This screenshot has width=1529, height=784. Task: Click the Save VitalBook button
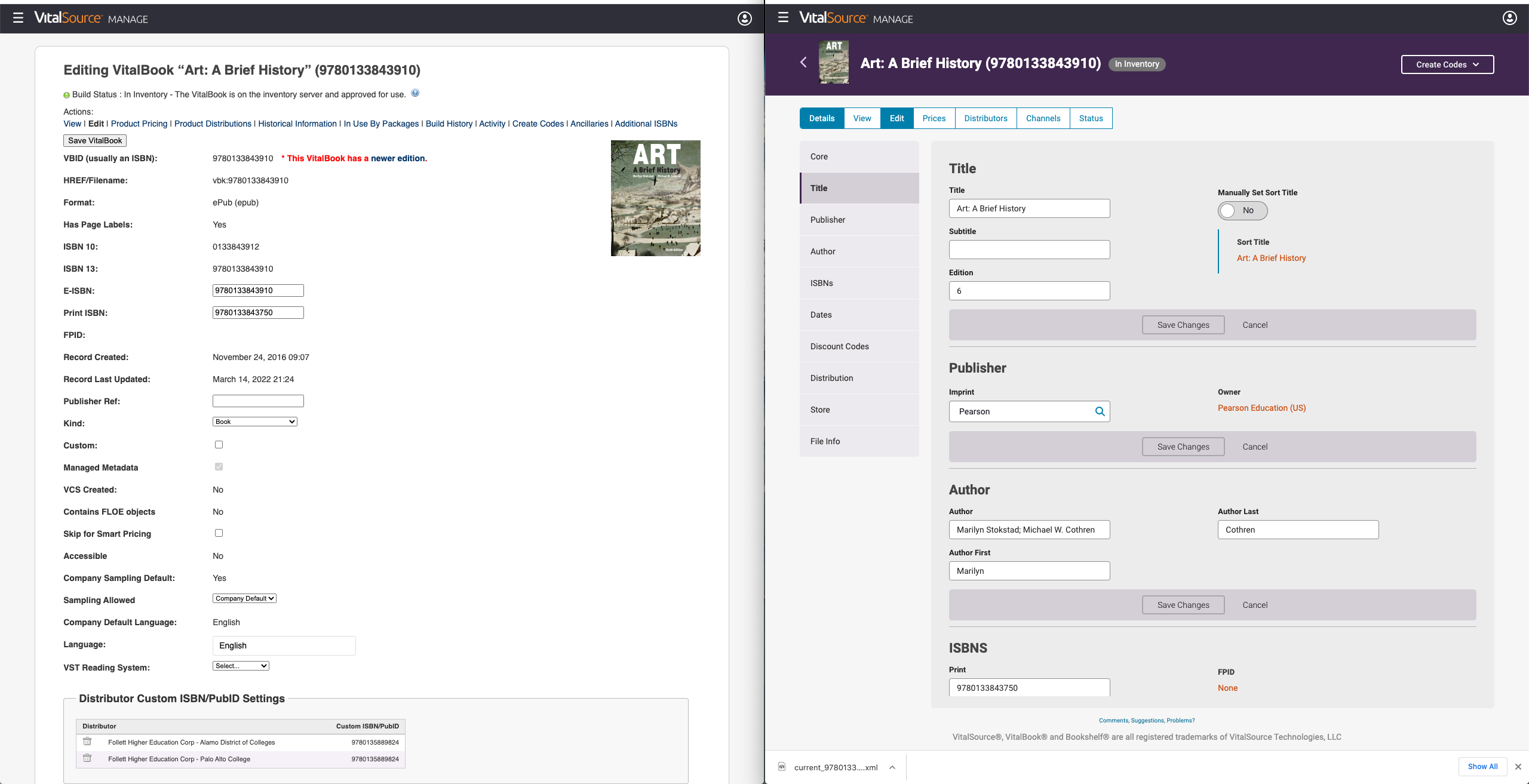(95, 140)
